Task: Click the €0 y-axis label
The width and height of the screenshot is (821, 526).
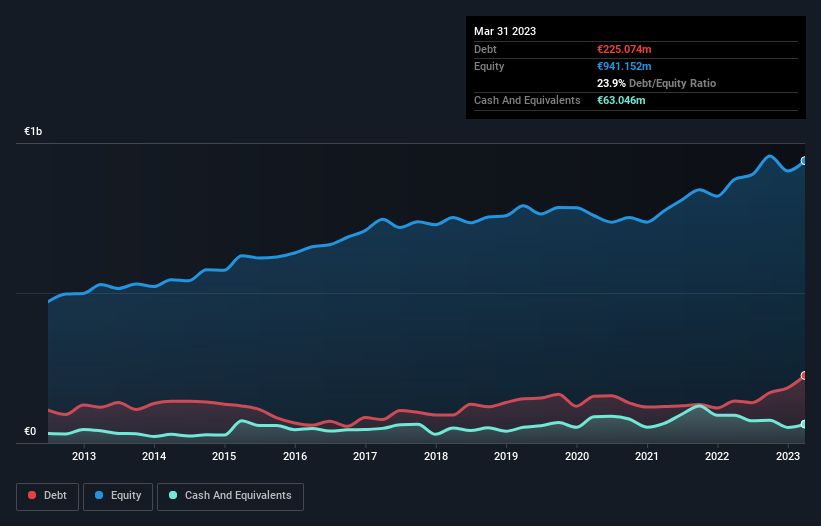Action: pos(30,431)
